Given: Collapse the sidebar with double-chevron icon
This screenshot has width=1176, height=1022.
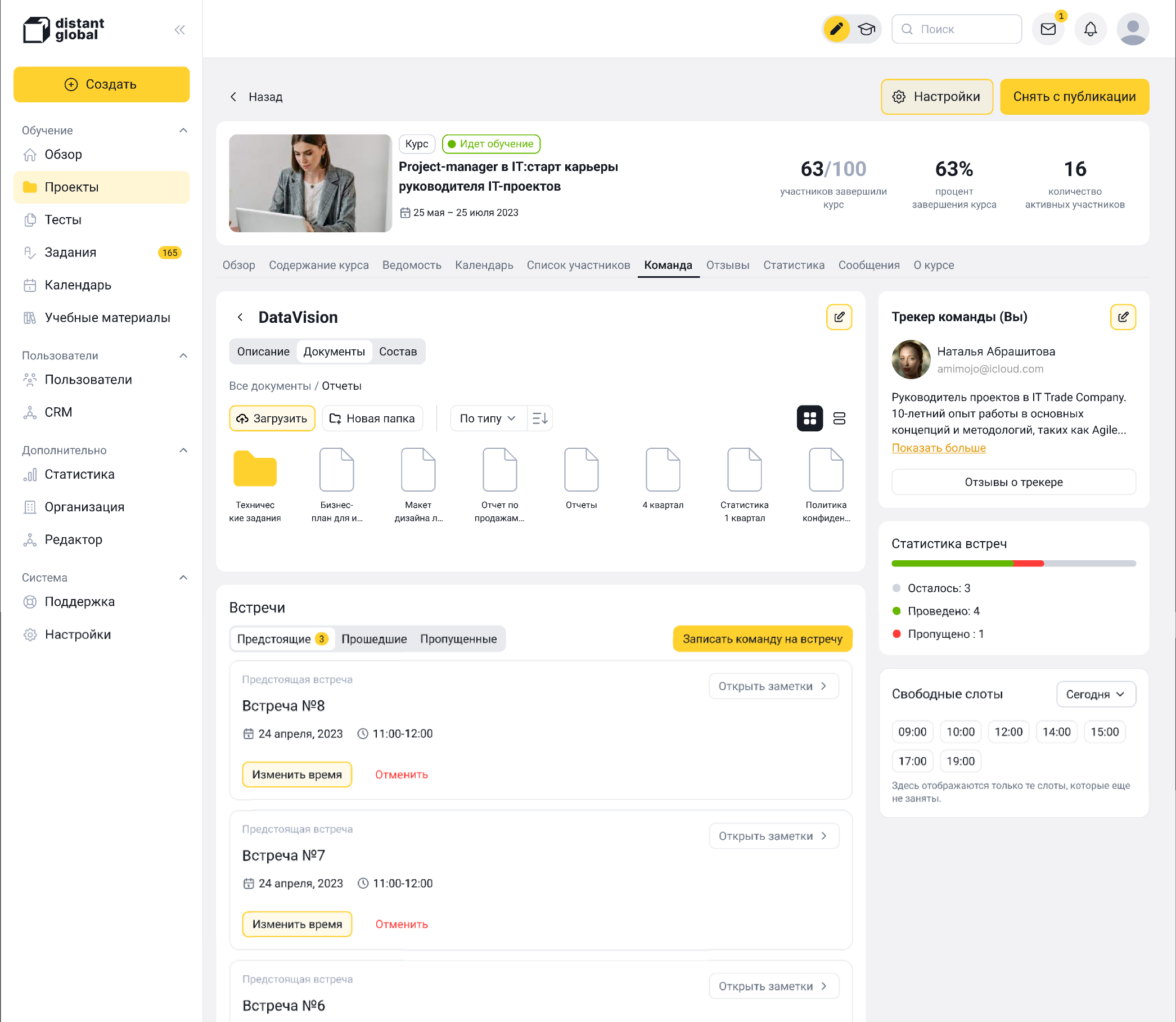Looking at the screenshot, I should pyautogui.click(x=180, y=30).
